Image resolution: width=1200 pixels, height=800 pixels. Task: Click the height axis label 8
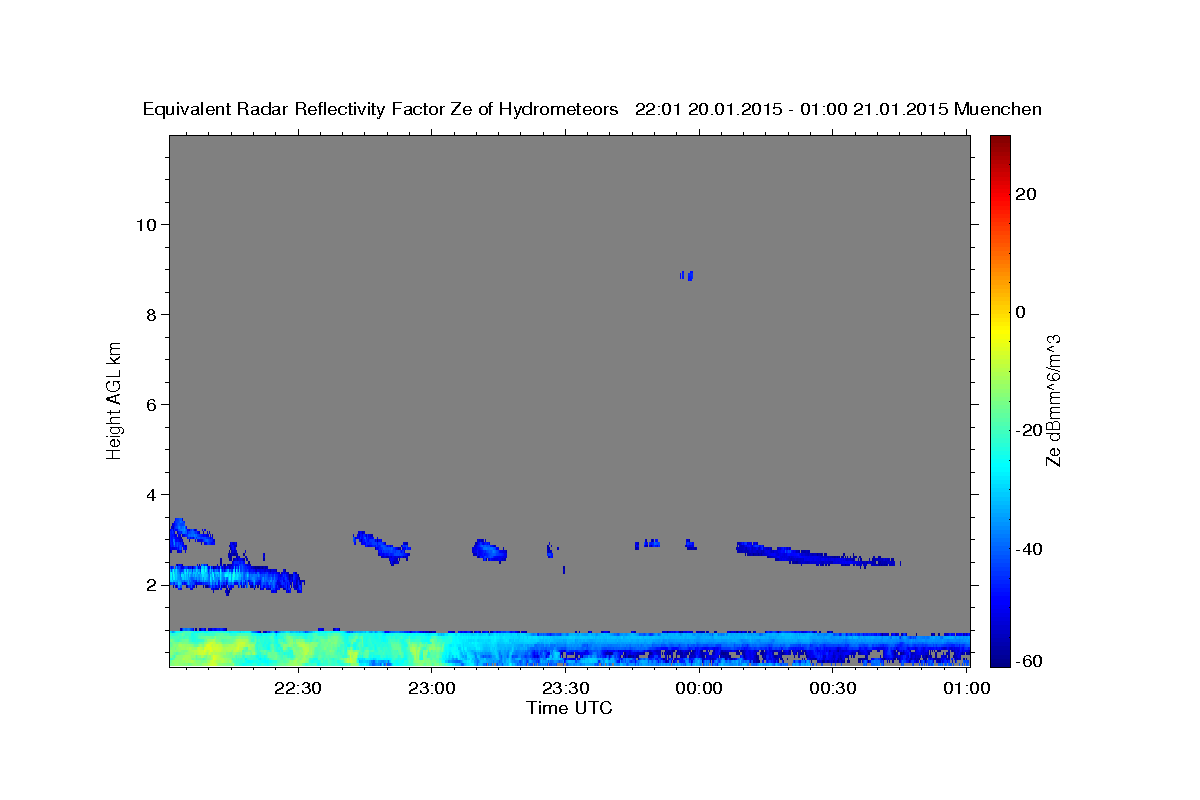pos(150,314)
